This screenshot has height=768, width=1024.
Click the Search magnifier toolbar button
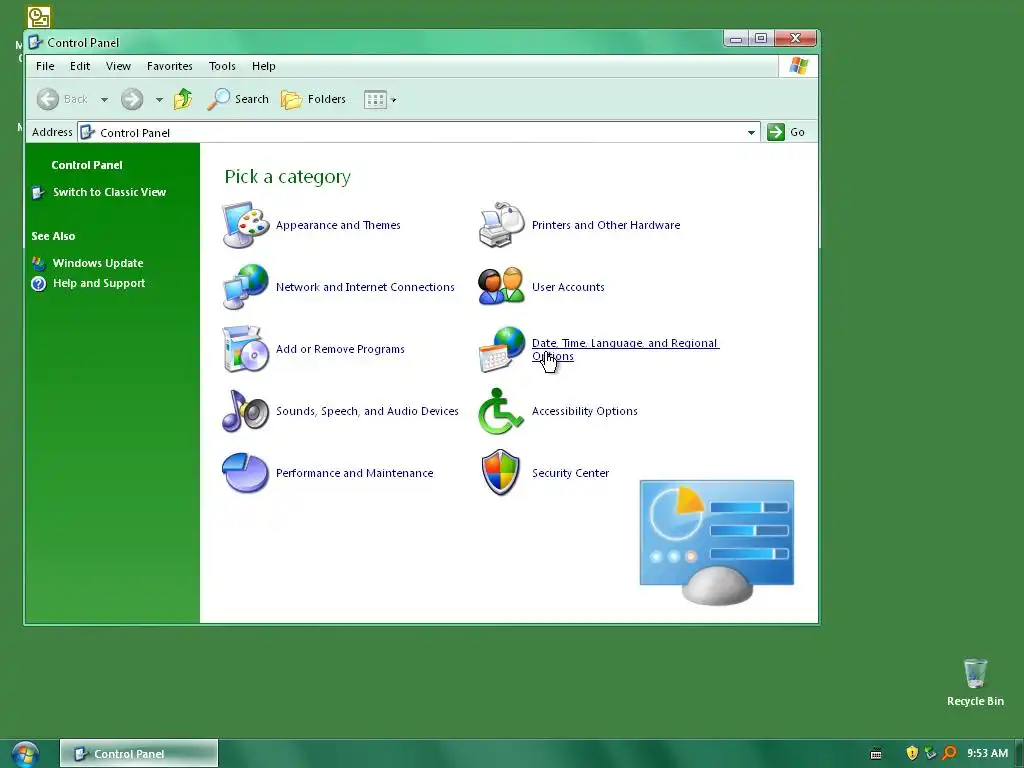238,99
